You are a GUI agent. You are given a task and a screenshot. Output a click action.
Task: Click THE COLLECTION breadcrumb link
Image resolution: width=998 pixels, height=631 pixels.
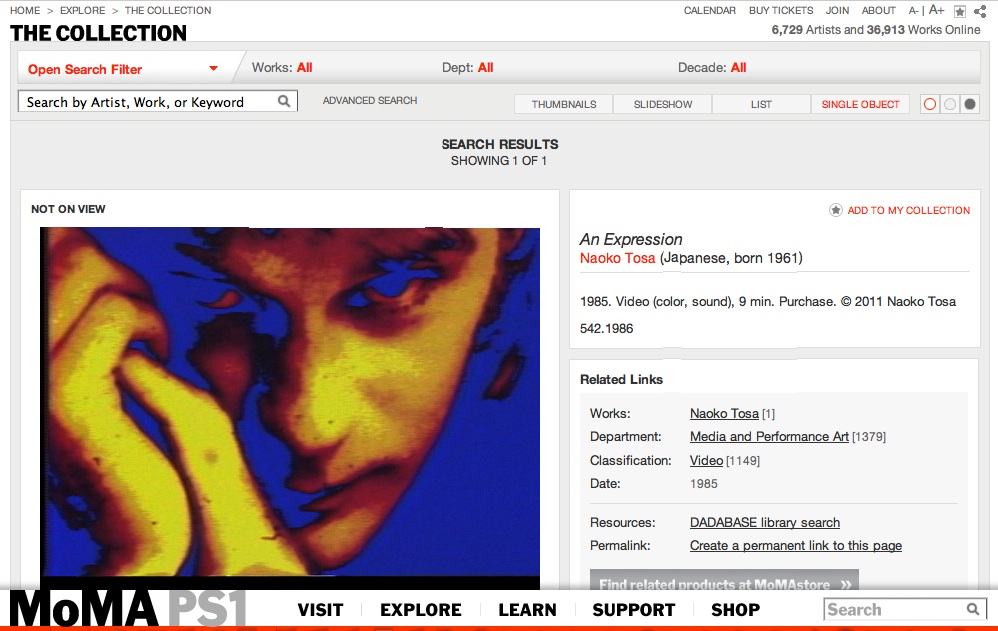tap(168, 10)
